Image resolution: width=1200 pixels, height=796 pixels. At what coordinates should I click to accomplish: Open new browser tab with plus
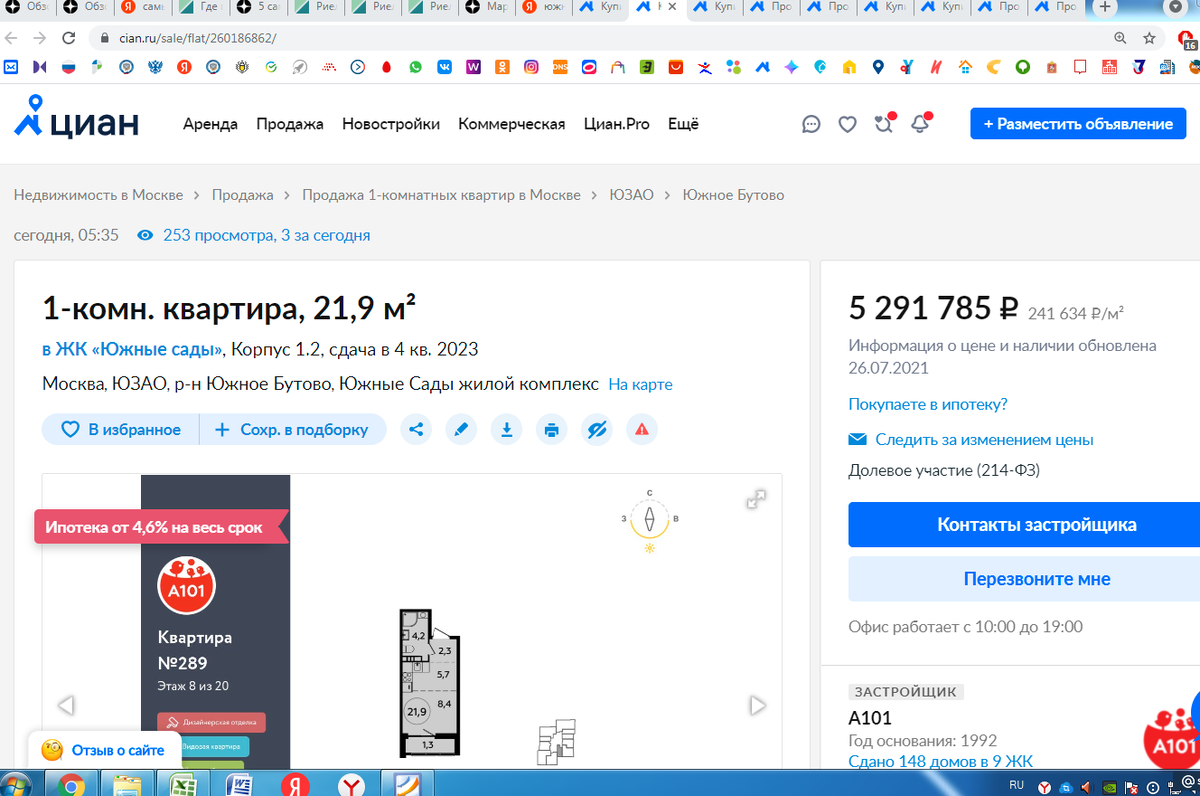point(1104,7)
